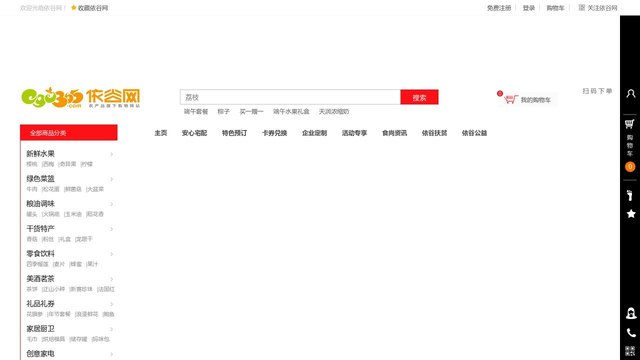Open the 企业定制 nav item
Viewport: 640px width, 360px height.
tap(314, 133)
